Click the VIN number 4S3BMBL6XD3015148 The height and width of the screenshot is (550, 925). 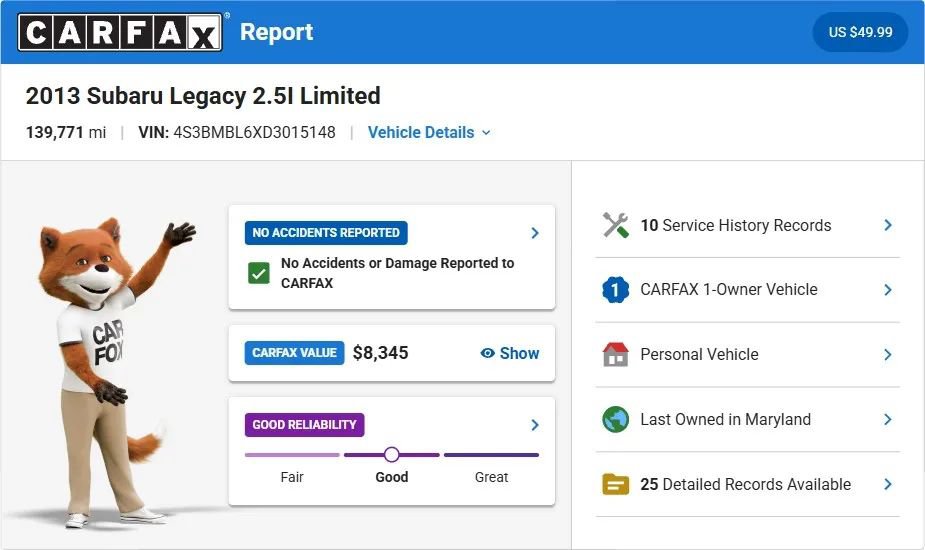point(254,132)
